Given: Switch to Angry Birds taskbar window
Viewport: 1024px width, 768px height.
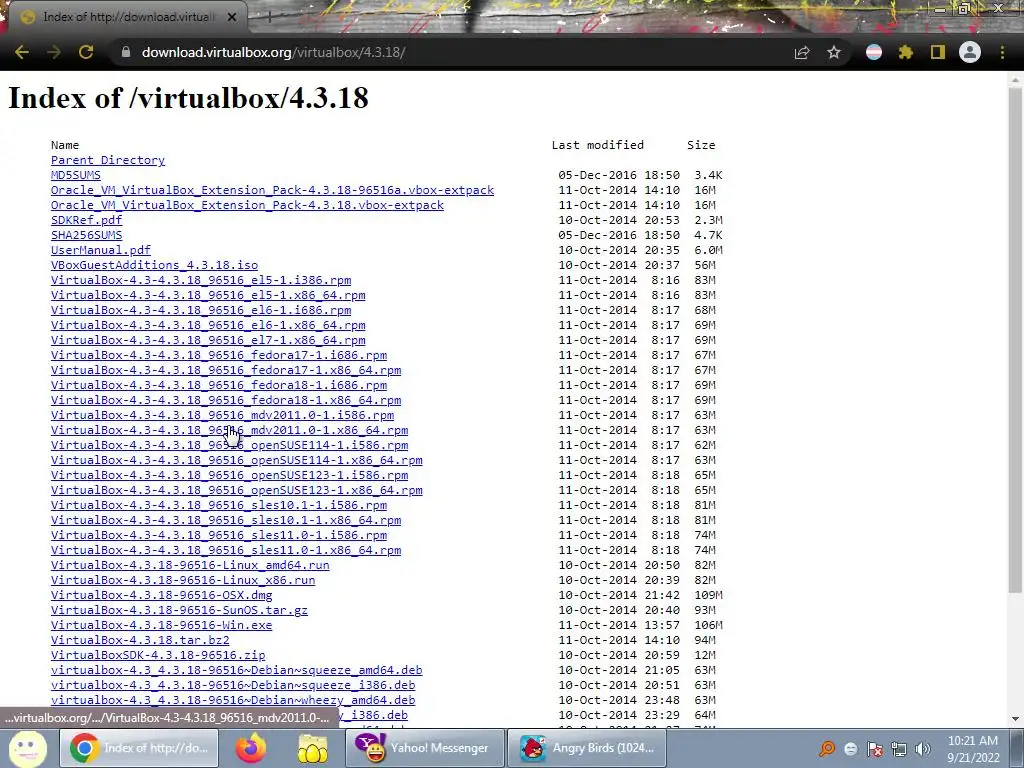Looking at the screenshot, I should point(586,748).
